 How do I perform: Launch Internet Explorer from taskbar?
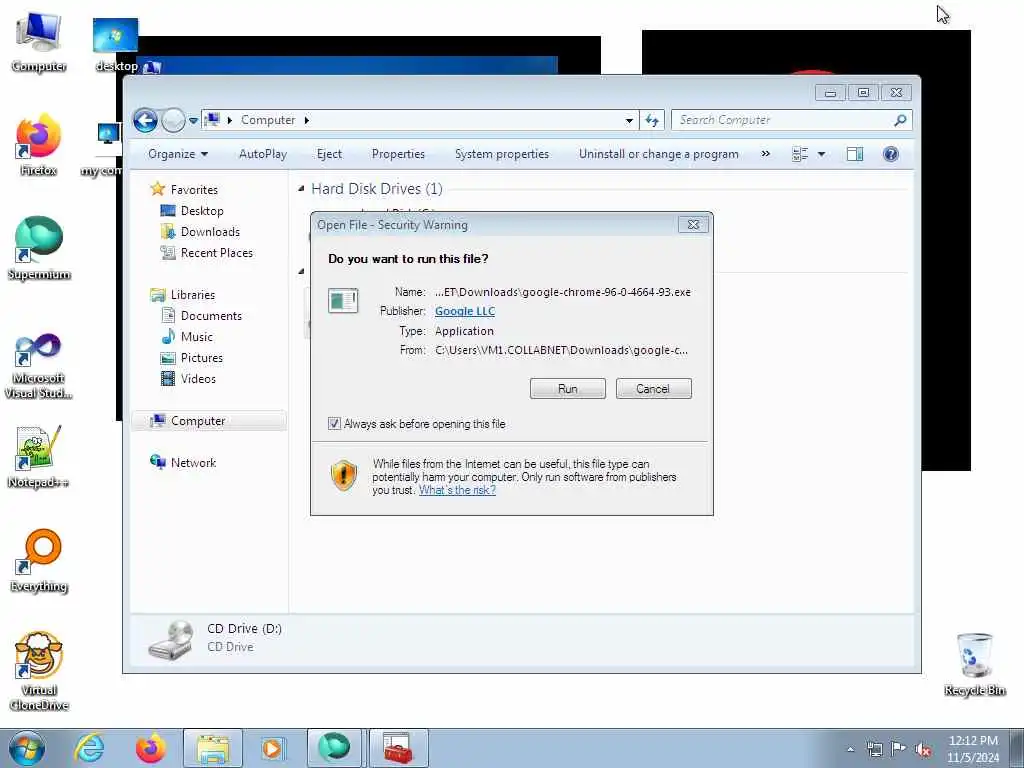89,748
